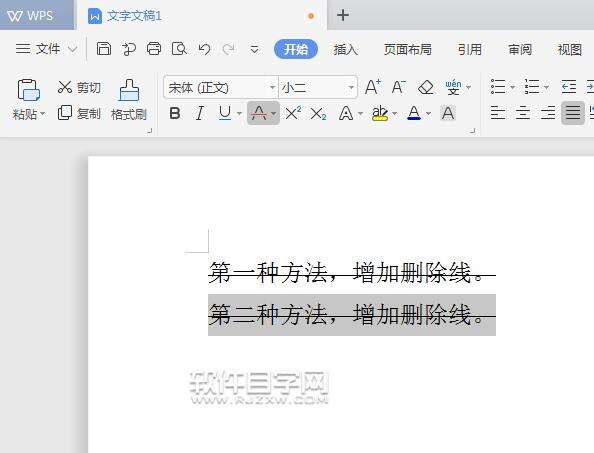
Task: Expand the underline style dropdown arrow
Action: (239, 114)
